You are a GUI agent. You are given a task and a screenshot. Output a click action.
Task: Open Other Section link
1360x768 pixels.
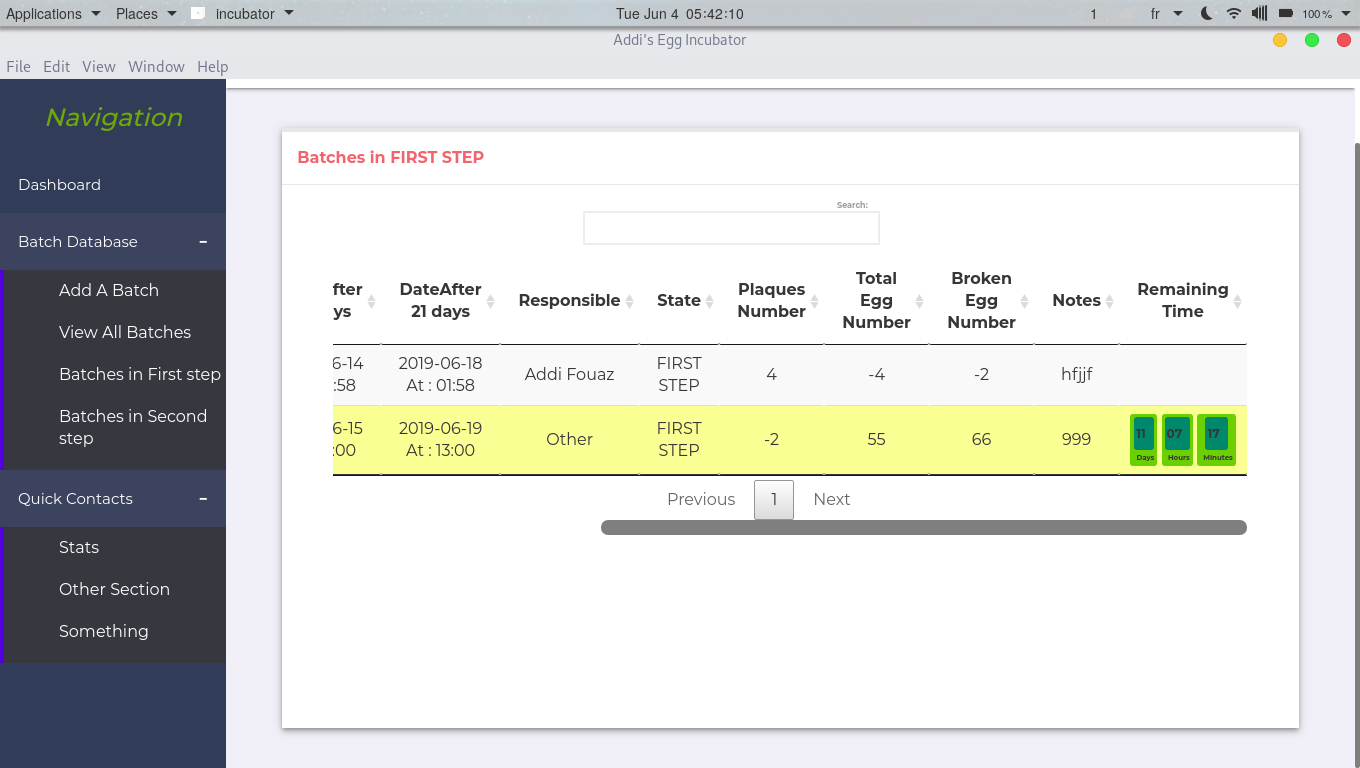click(114, 589)
